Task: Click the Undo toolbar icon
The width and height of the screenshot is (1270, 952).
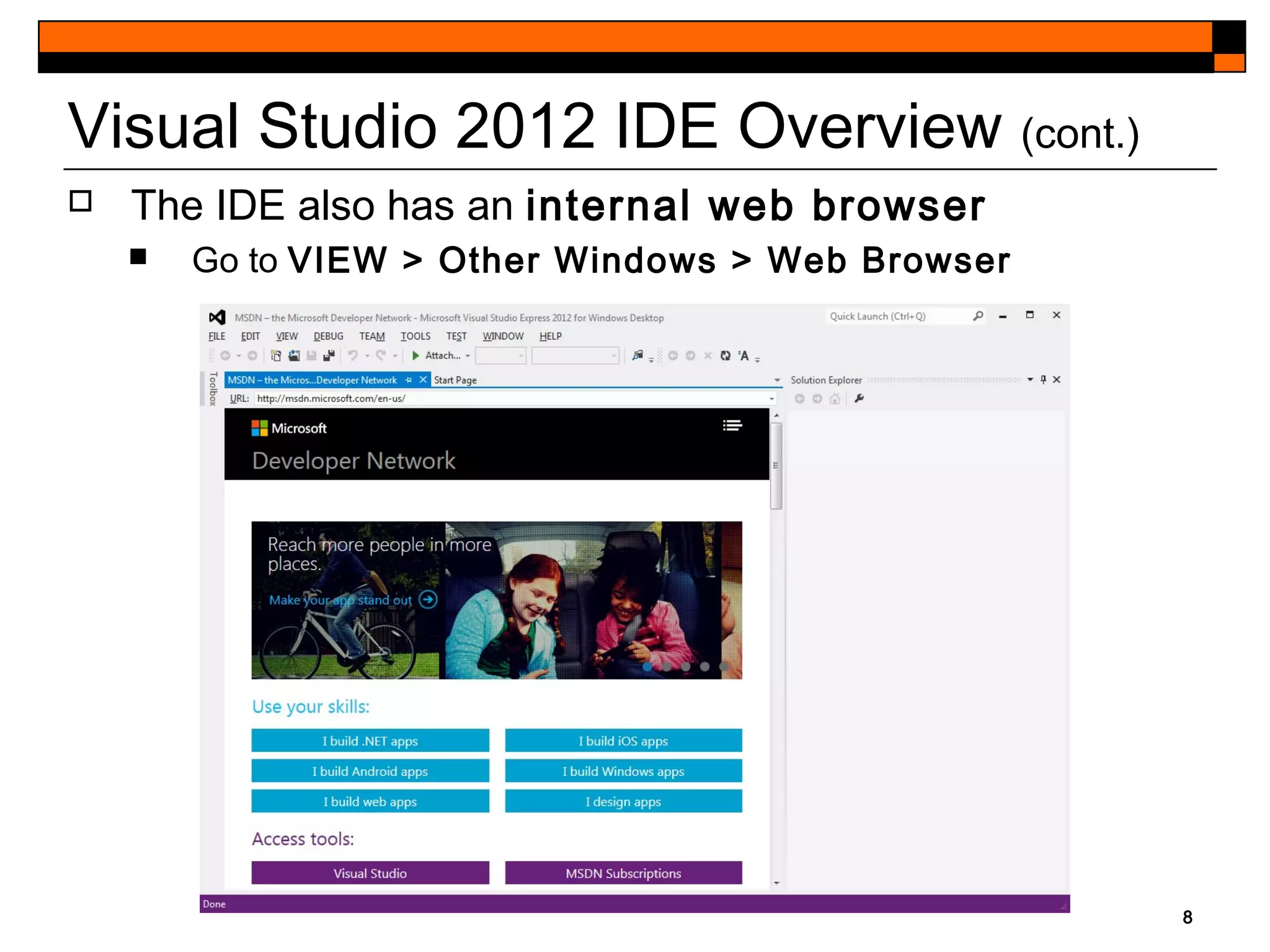Action: [352, 356]
